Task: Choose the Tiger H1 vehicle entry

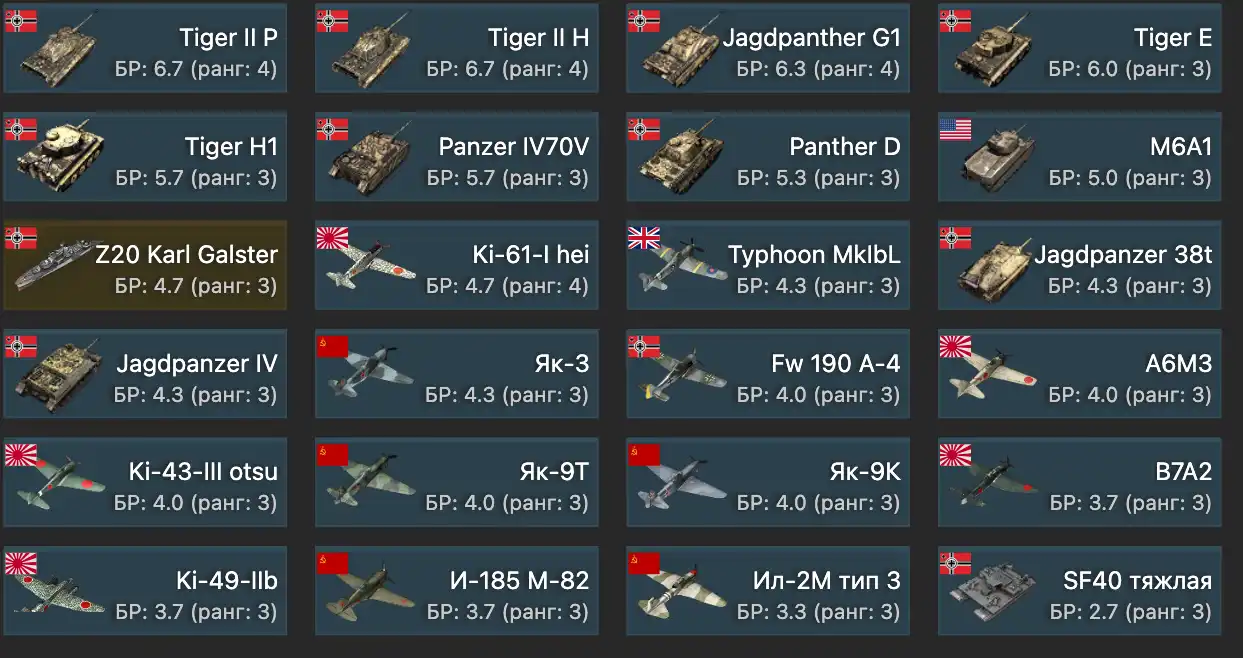Action: pos(145,158)
